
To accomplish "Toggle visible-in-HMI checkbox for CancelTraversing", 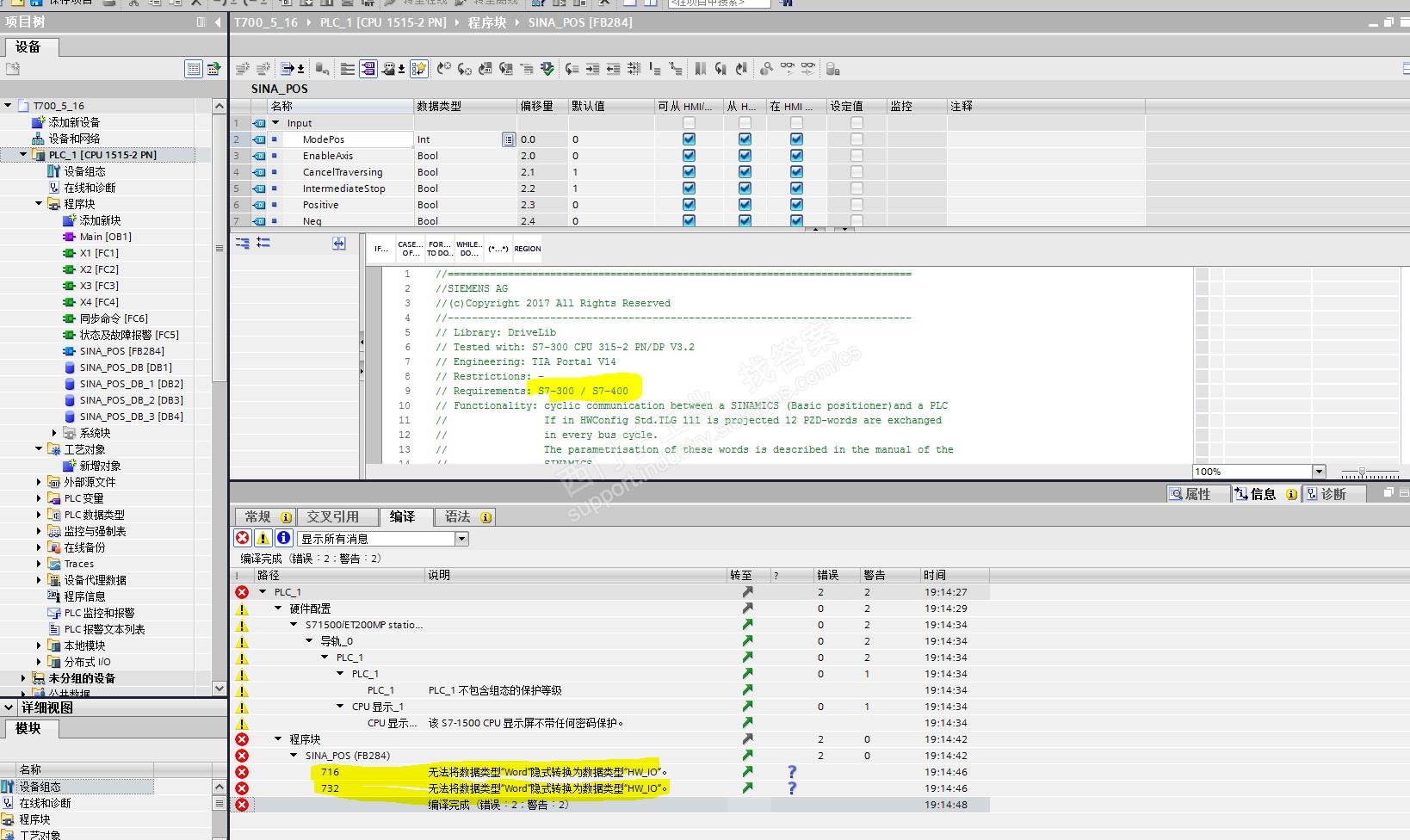I will pyautogui.click(x=796, y=172).
